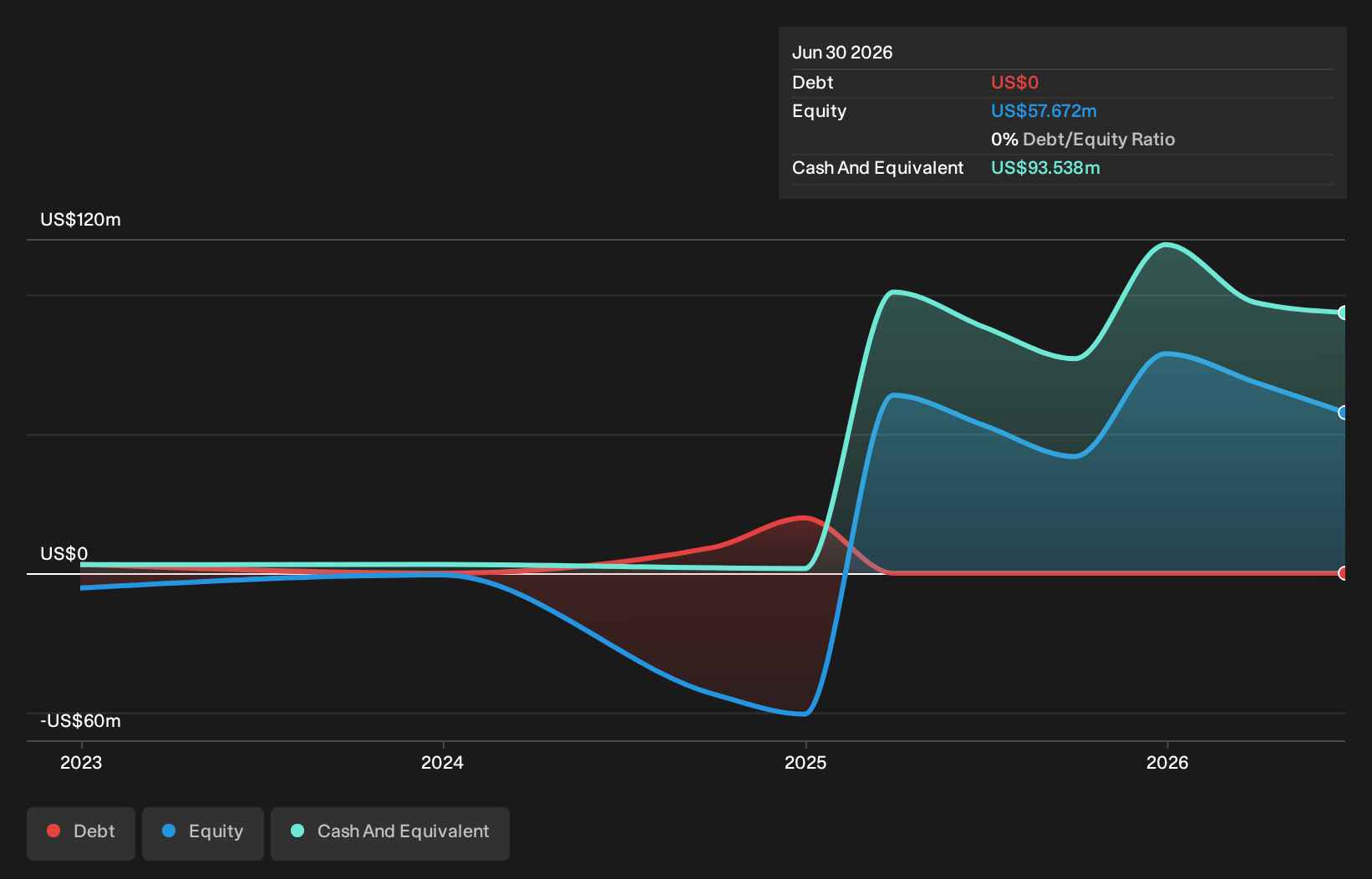Click the red Debt legend dot
The image size is (1372, 879).
(53, 831)
